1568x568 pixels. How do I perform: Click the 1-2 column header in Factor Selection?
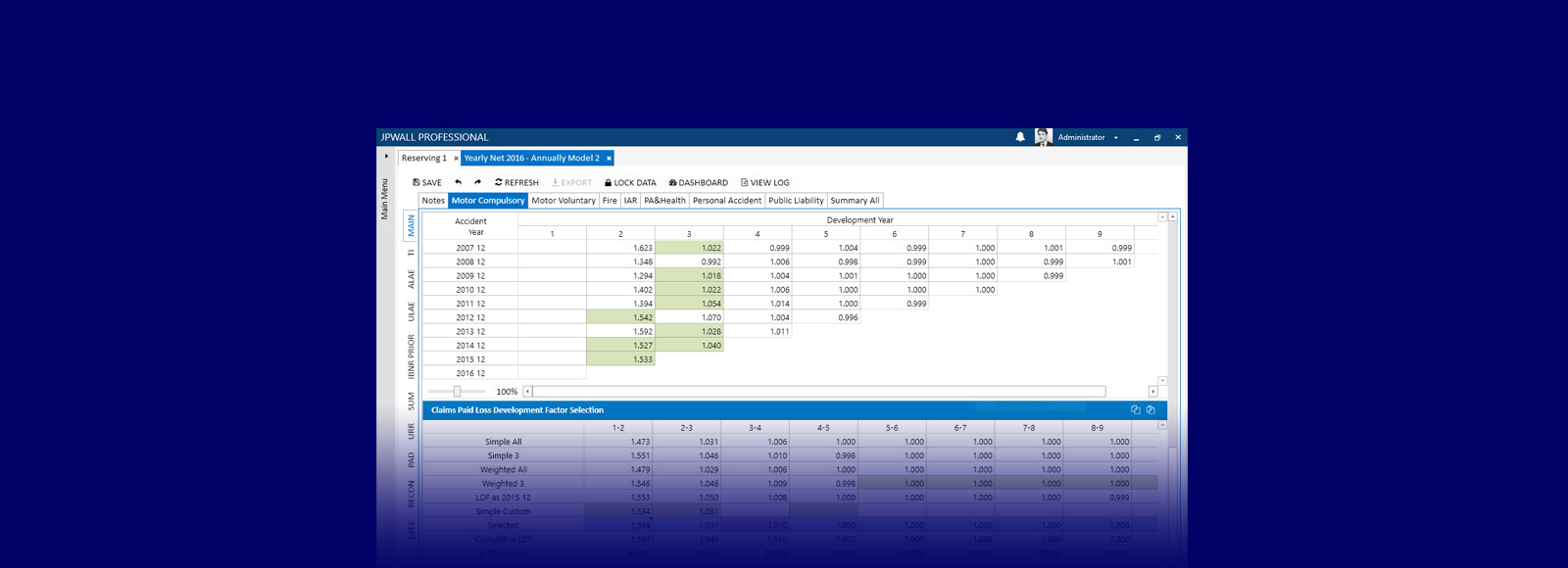coord(618,428)
